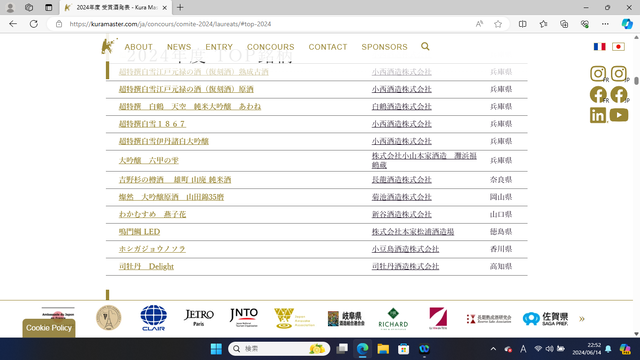Open わかむすめ 燕子花 link
This screenshot has width=640, height=360.
pos(152,214)
